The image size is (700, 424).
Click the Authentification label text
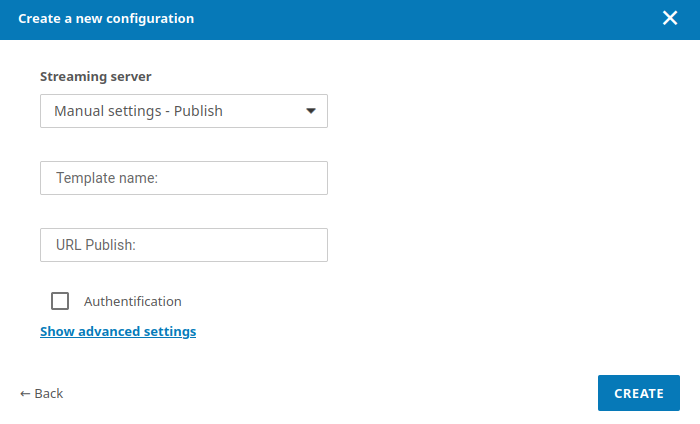pos(132,301)
